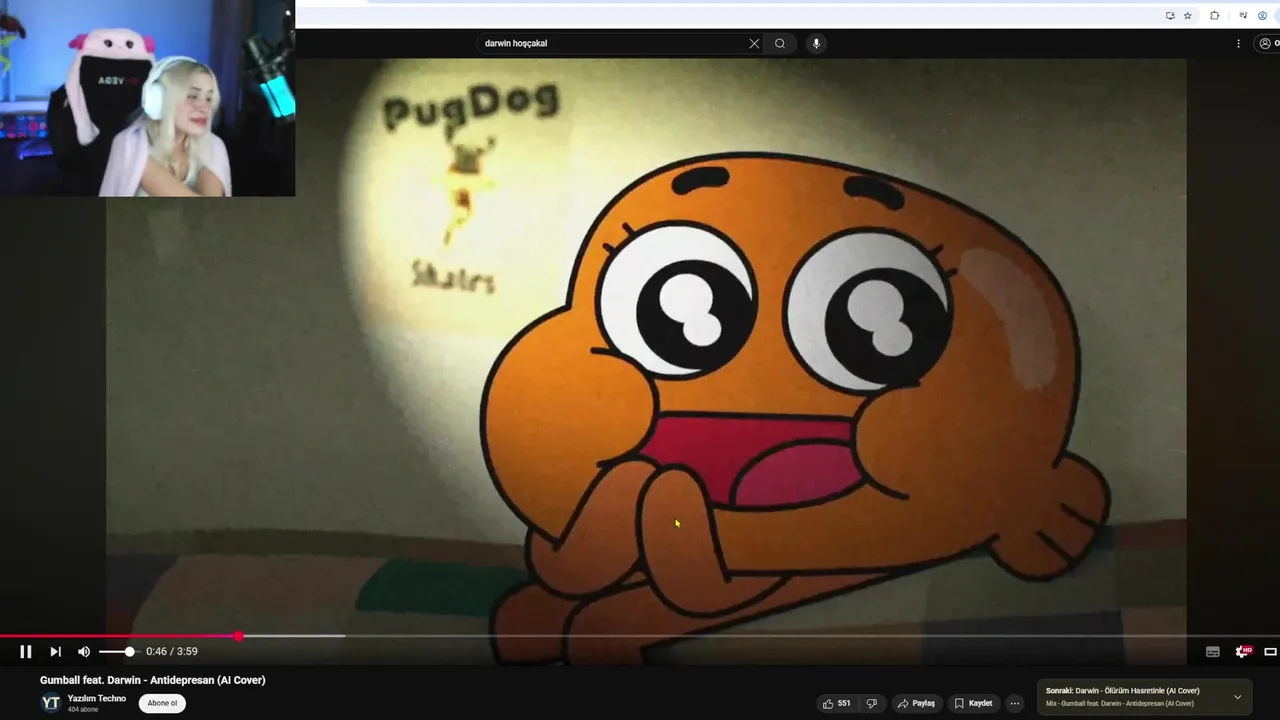Open the HD settings gear icon
The height and width of the screenshot is (720, 1280).
click(x=1243, y=651)
